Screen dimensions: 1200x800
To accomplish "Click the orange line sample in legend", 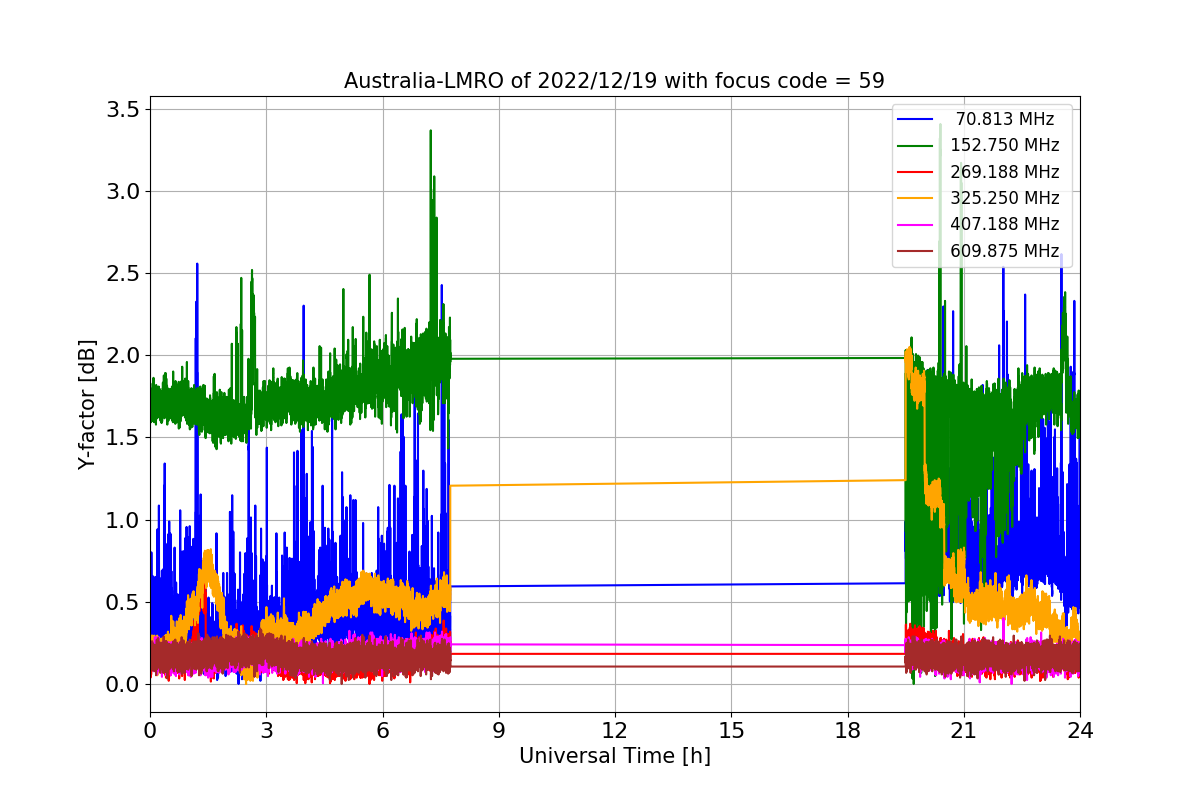I will 916,198.
